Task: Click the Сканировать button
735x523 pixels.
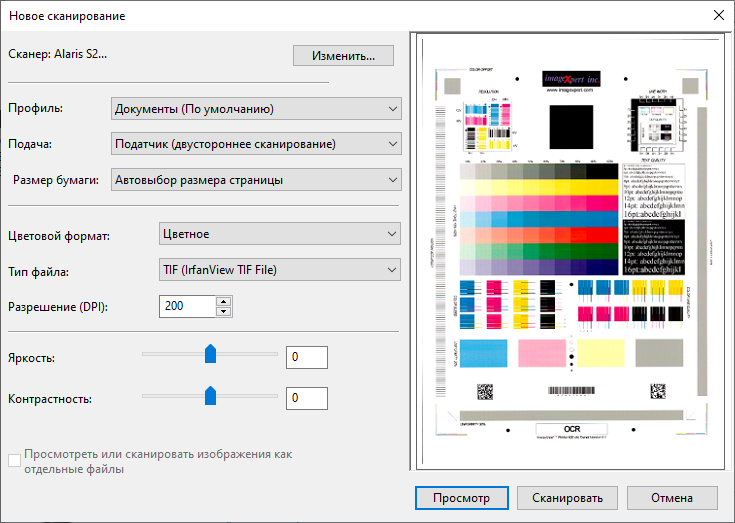Action: (x=567, y=498)
